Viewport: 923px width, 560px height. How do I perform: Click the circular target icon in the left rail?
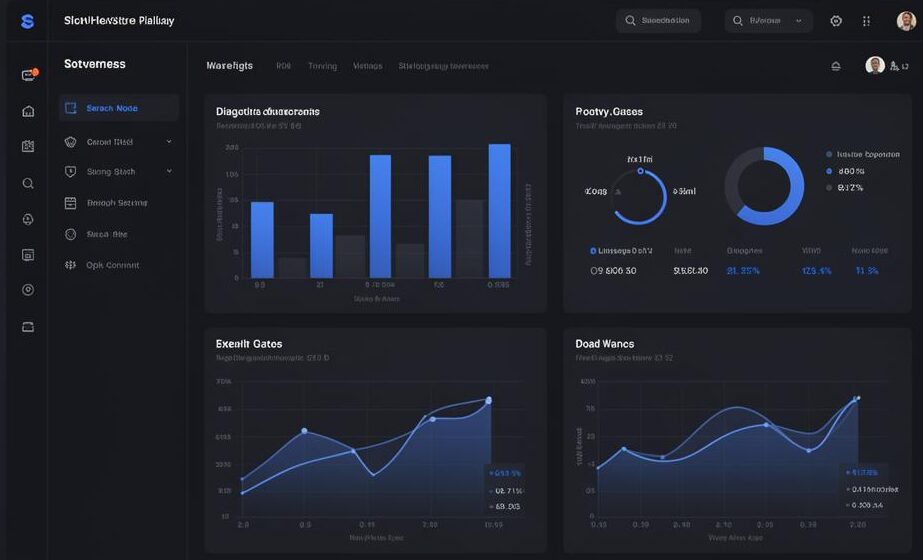(28, 290)
